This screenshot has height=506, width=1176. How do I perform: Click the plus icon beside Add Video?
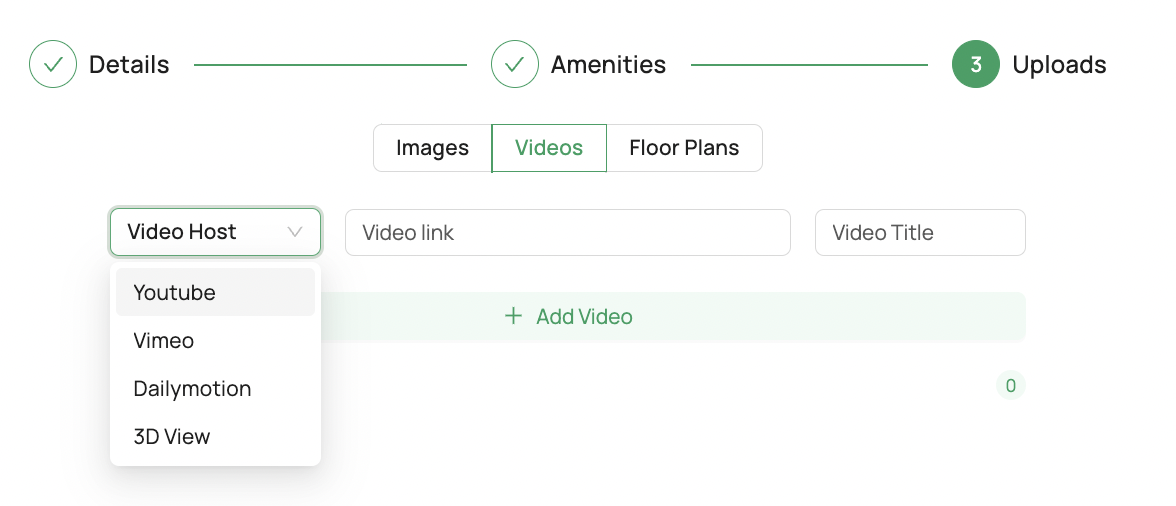513,316
